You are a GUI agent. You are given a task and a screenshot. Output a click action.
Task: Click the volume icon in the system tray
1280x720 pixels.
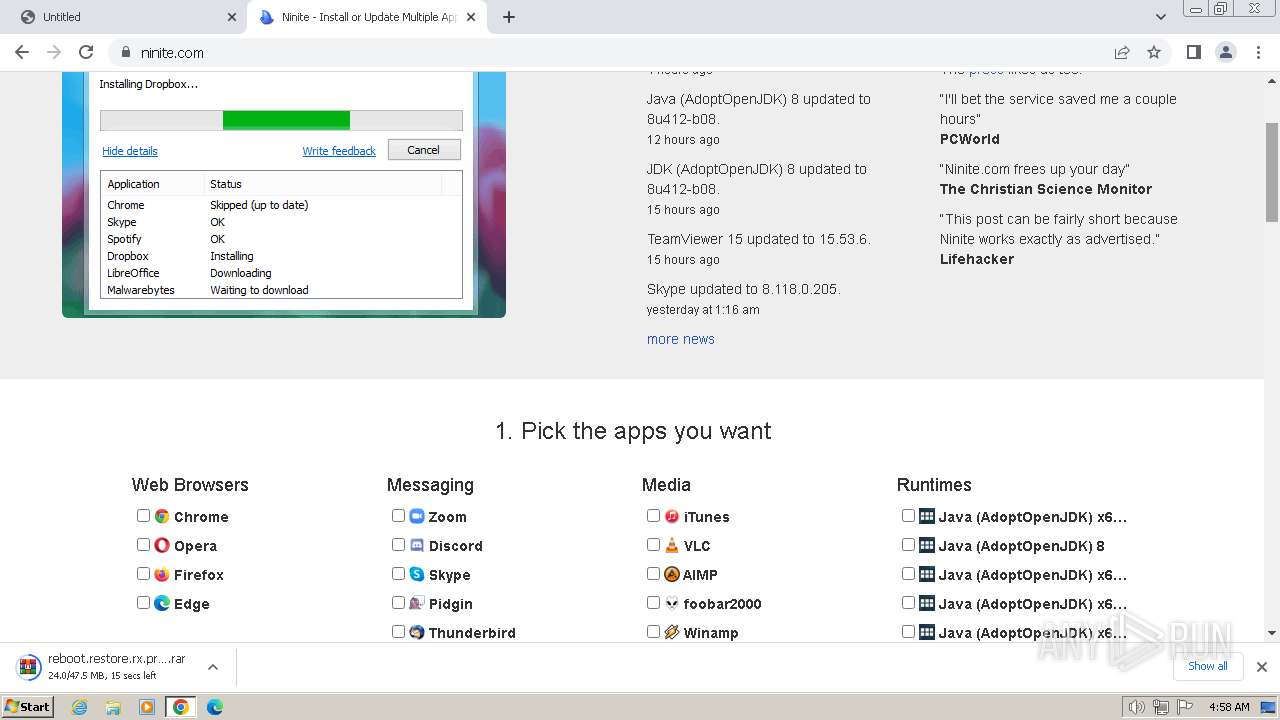tap(1137, 707)
